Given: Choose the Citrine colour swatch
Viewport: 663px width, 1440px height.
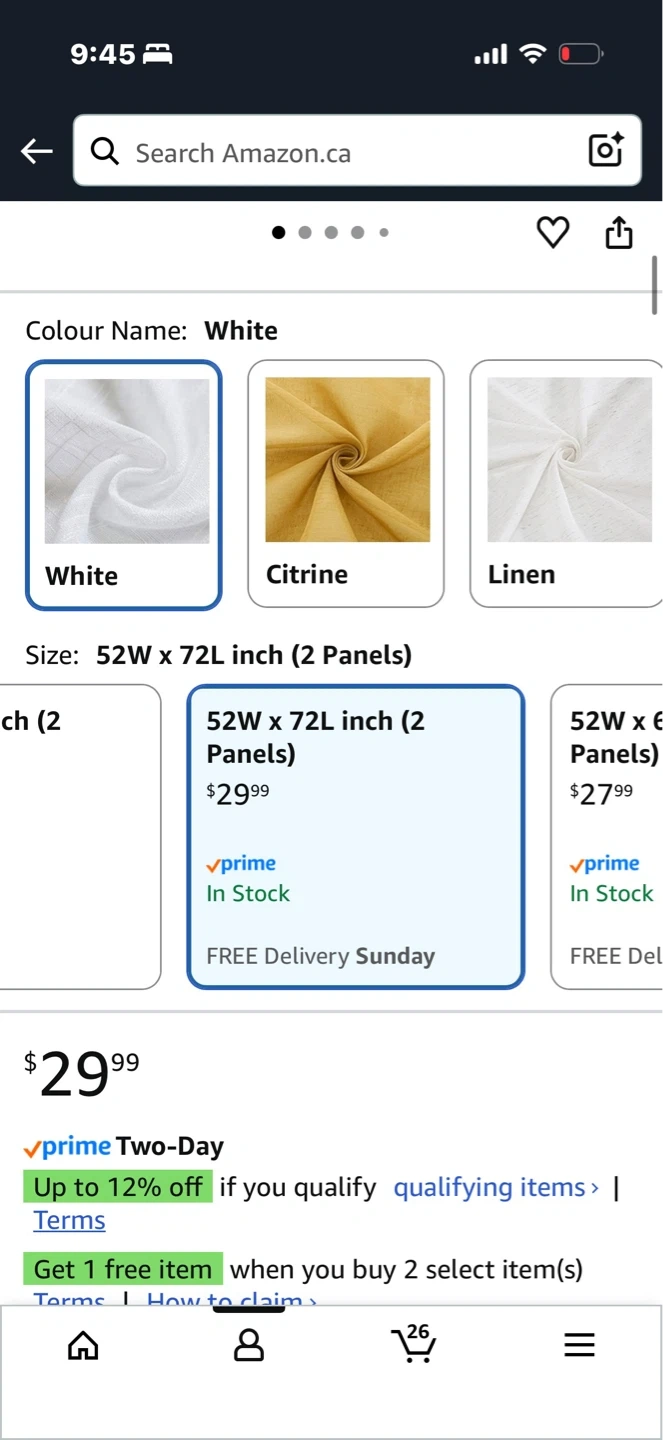Looking at the screenshot, I should click(x=346, y=484).
